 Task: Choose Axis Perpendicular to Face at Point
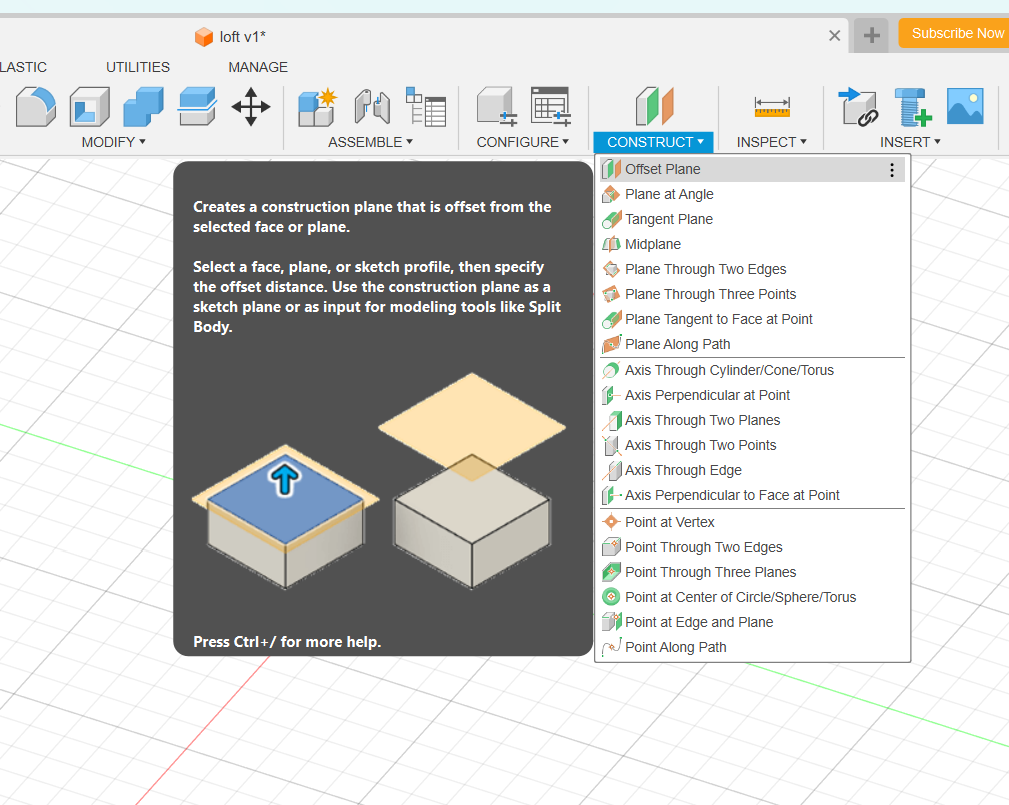point(752,495)
